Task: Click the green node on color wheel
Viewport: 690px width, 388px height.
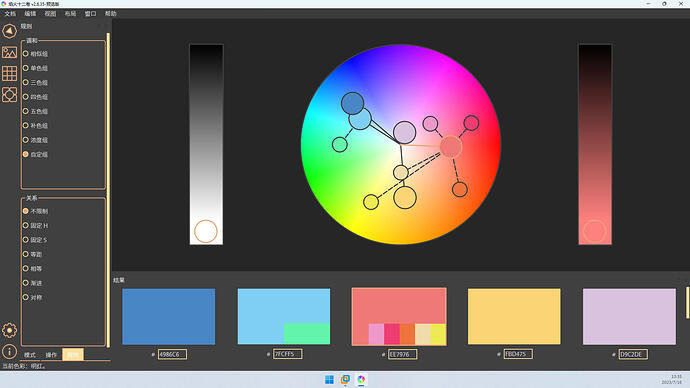Action: [340, 144]
